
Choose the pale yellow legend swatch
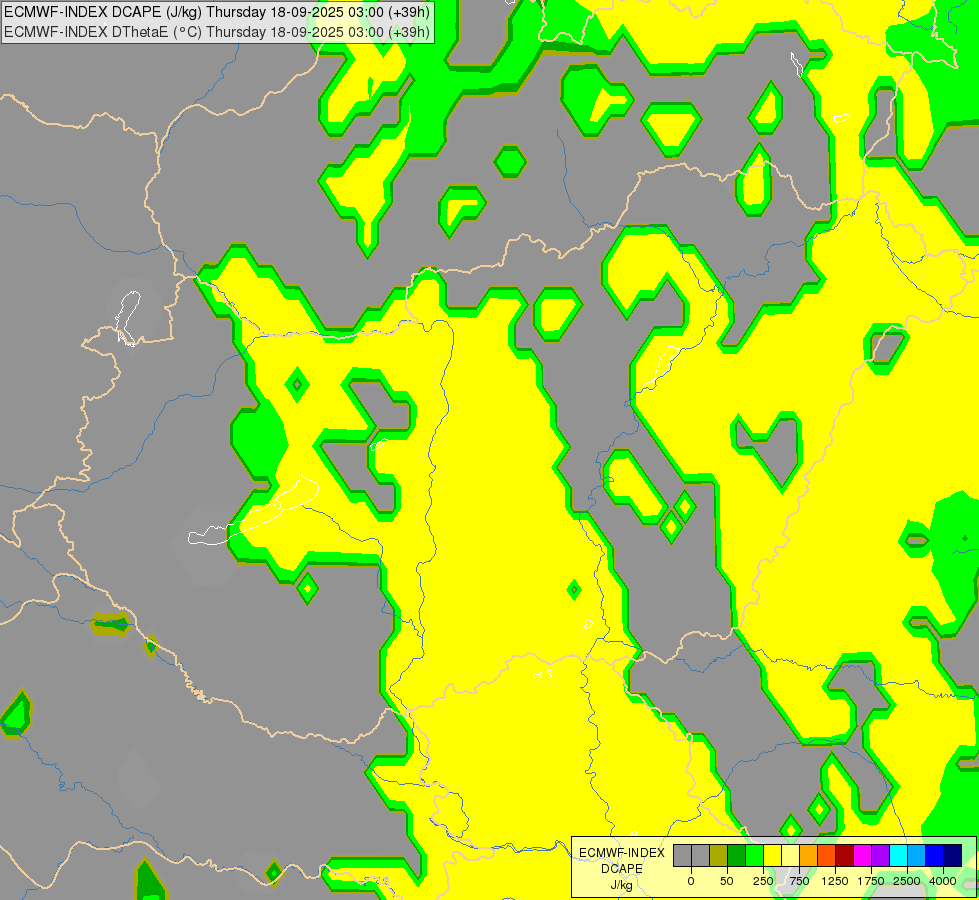click(x=790, y=856)
